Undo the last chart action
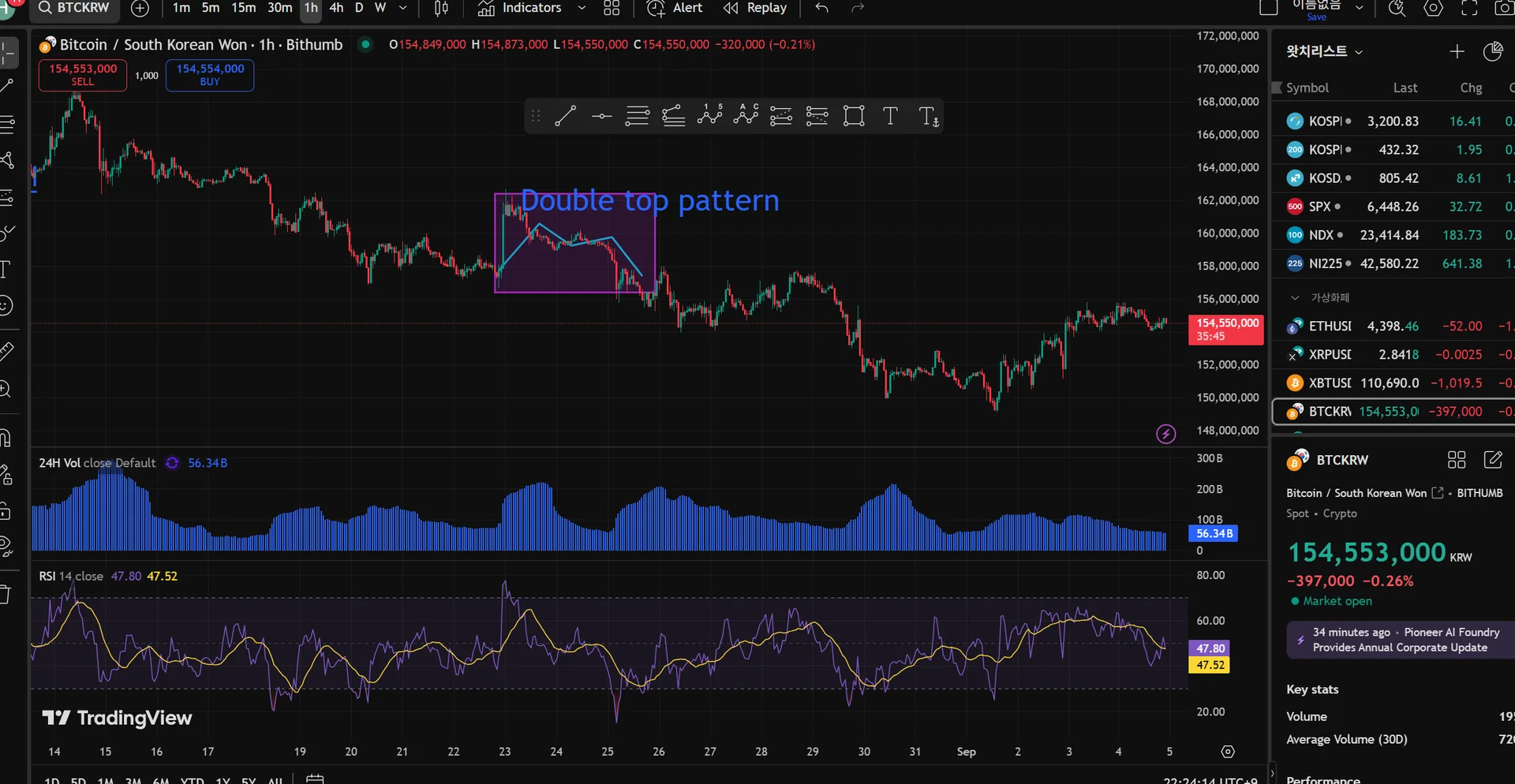 (x=821, y=8)
